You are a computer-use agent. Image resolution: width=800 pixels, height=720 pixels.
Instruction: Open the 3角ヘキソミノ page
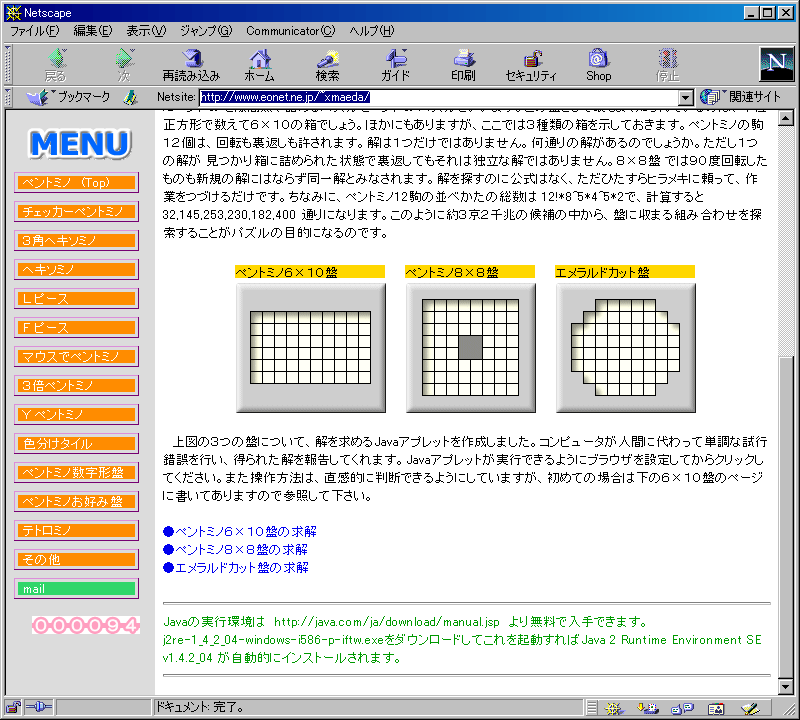click(x=77, y=240)
